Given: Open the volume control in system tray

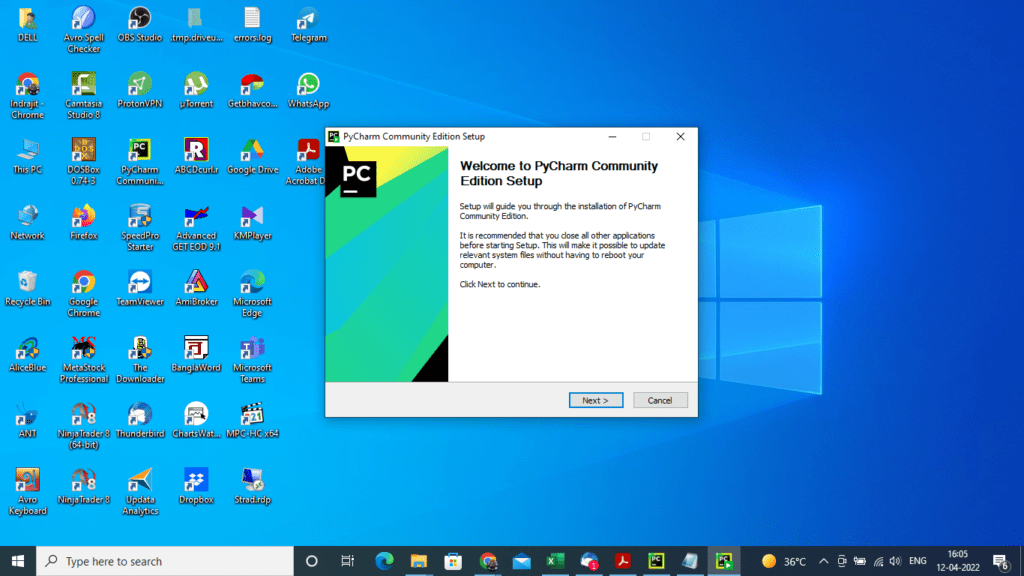Looking at the screenshot, I should pyautogui.click(x=895, y=561).
